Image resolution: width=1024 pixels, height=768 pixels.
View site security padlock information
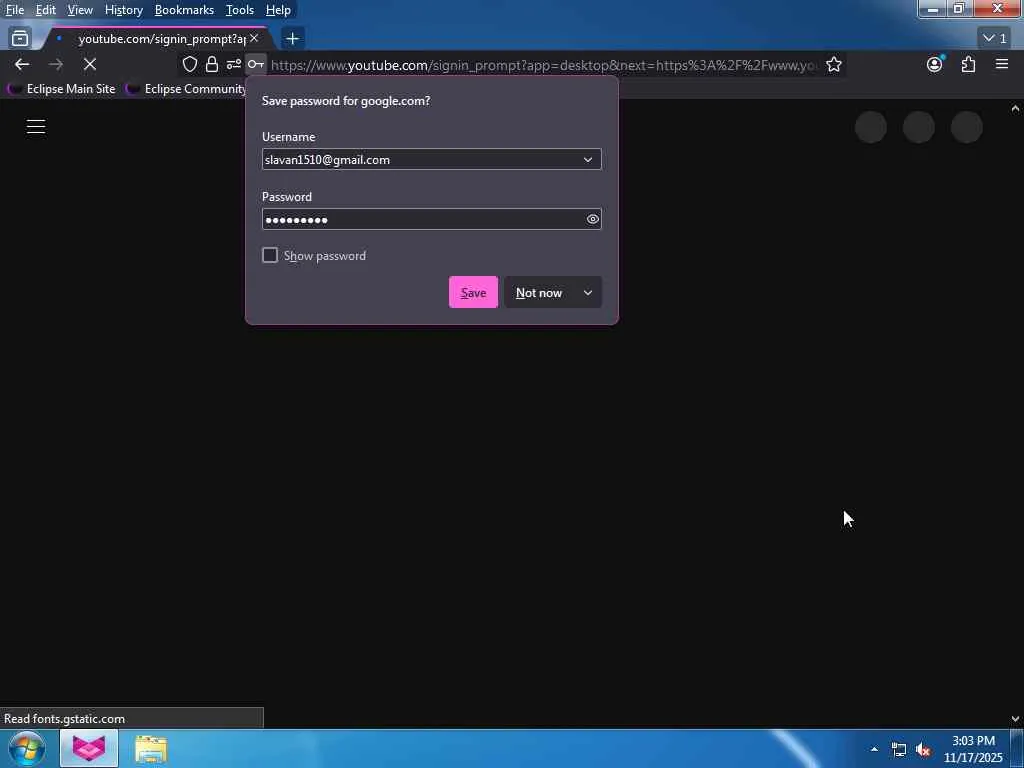coord(212,64)
